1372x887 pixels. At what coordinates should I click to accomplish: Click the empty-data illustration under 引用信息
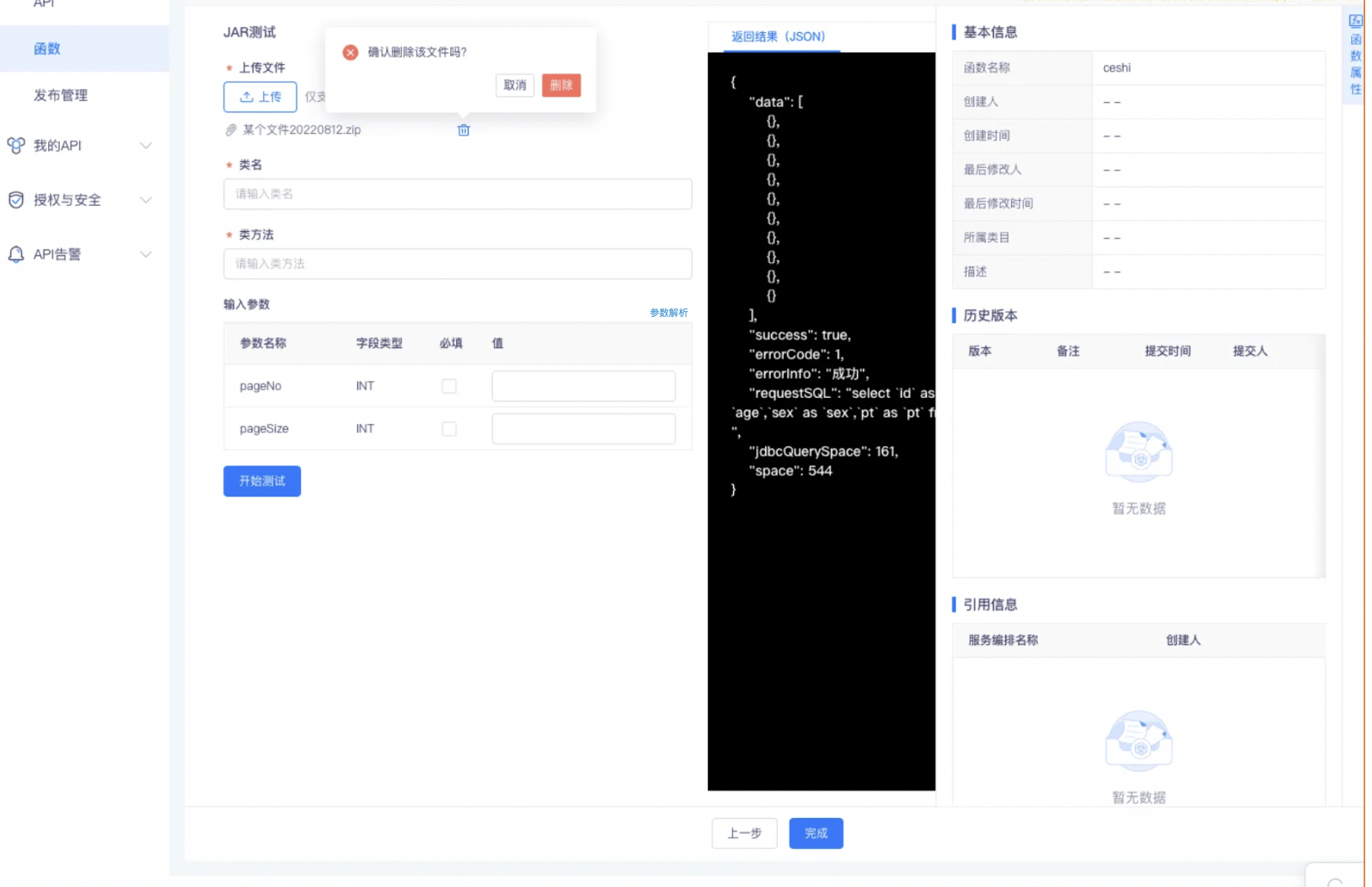1139,740
